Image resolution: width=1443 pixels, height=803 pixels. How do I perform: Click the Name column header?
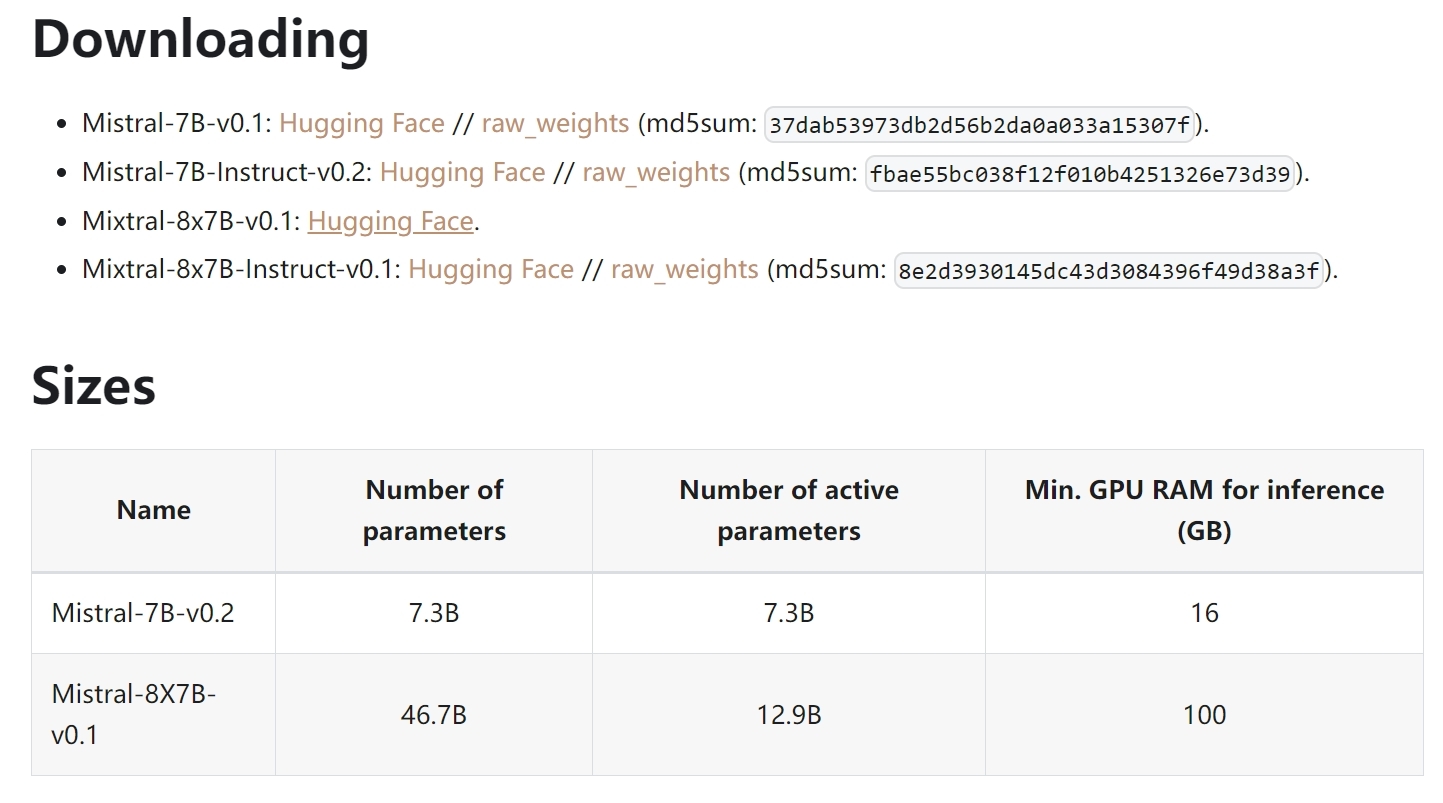tap(153, 510)
